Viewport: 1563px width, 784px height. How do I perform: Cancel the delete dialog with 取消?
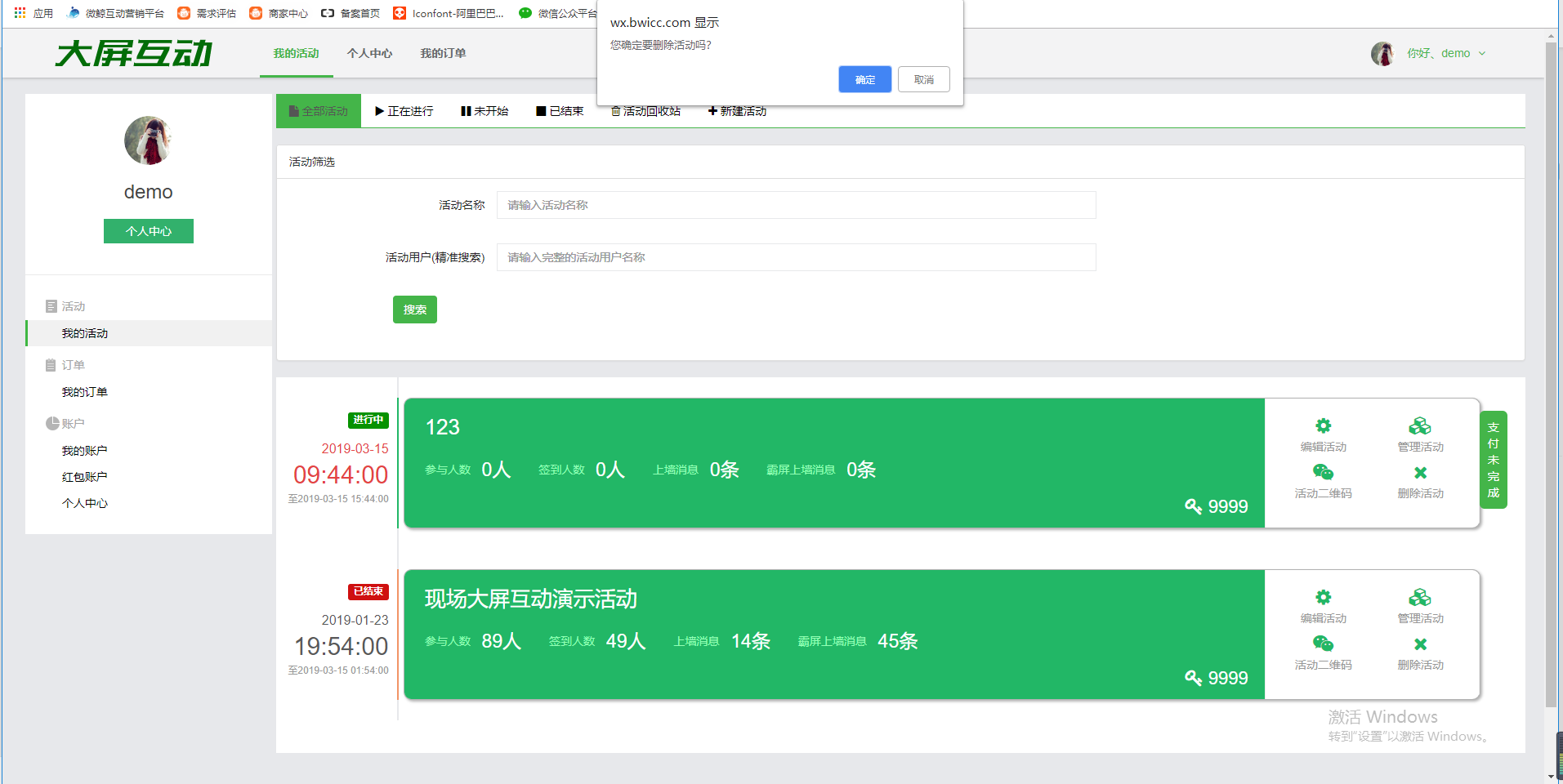923,79
